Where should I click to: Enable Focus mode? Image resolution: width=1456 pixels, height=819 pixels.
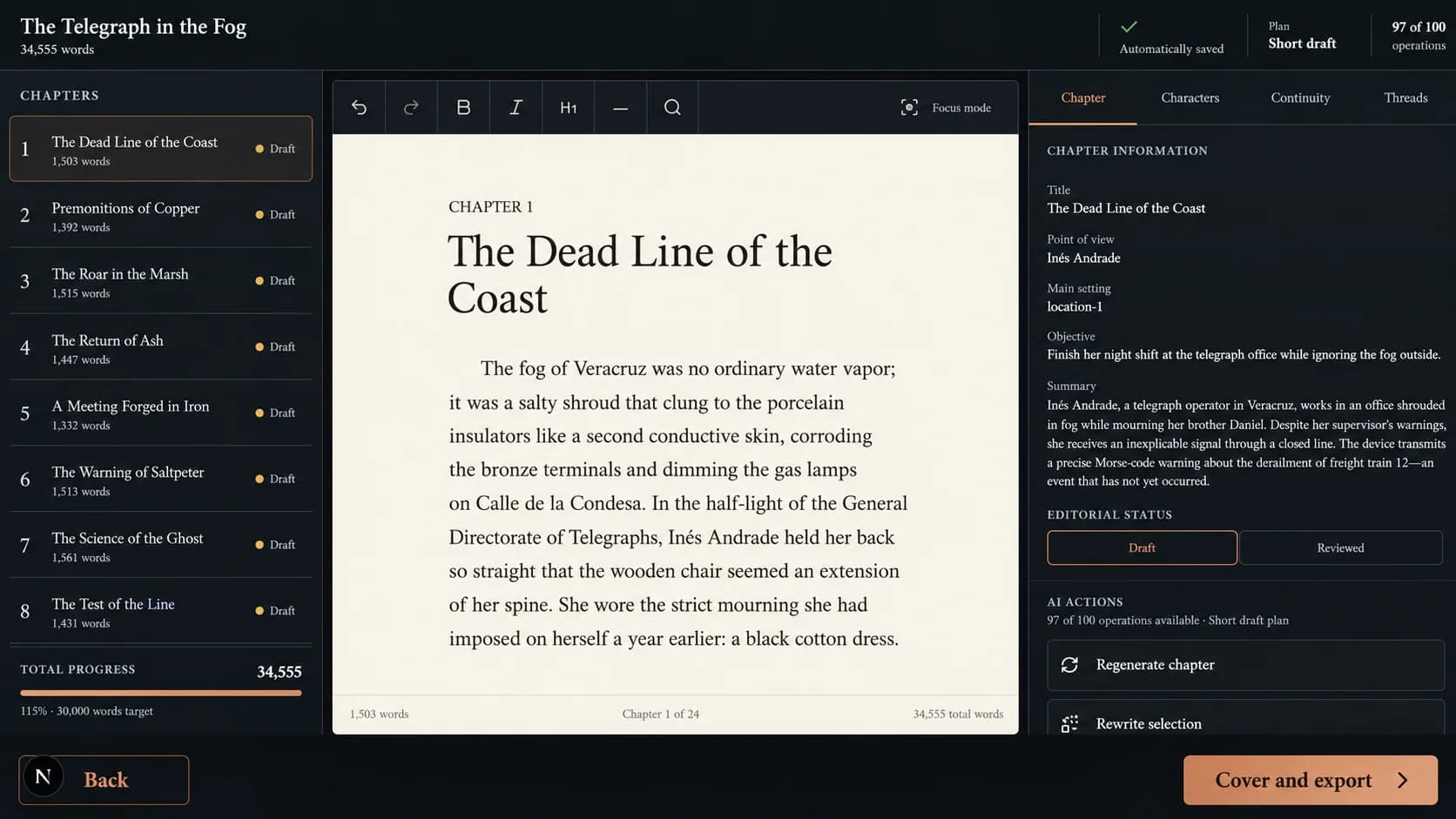tap(946, 108)
